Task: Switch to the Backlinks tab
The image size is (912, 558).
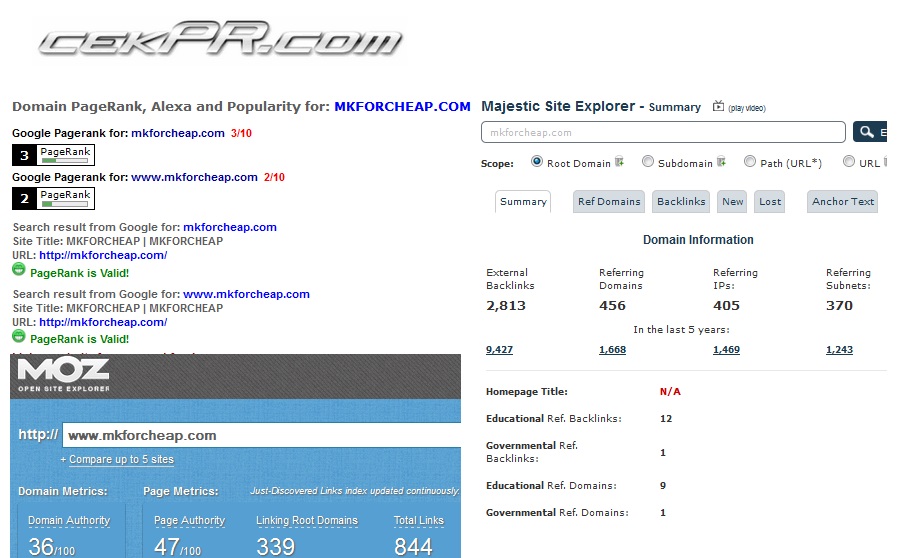Action: click(x=681, y=201)
